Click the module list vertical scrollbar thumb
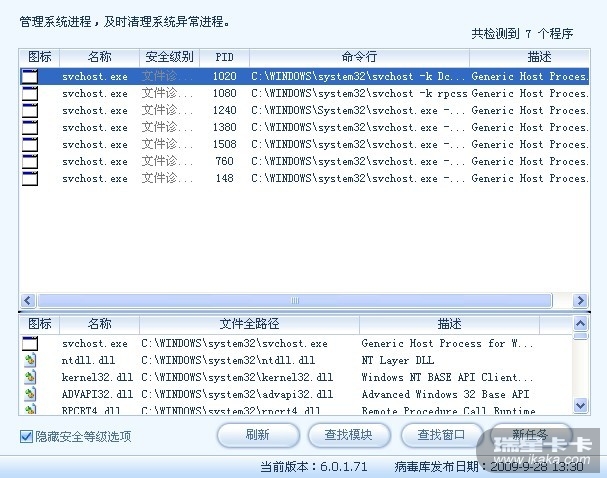Image resolution: width=607 pixels, height=478 pixels. pyautogui.click(x=580, y=336)
